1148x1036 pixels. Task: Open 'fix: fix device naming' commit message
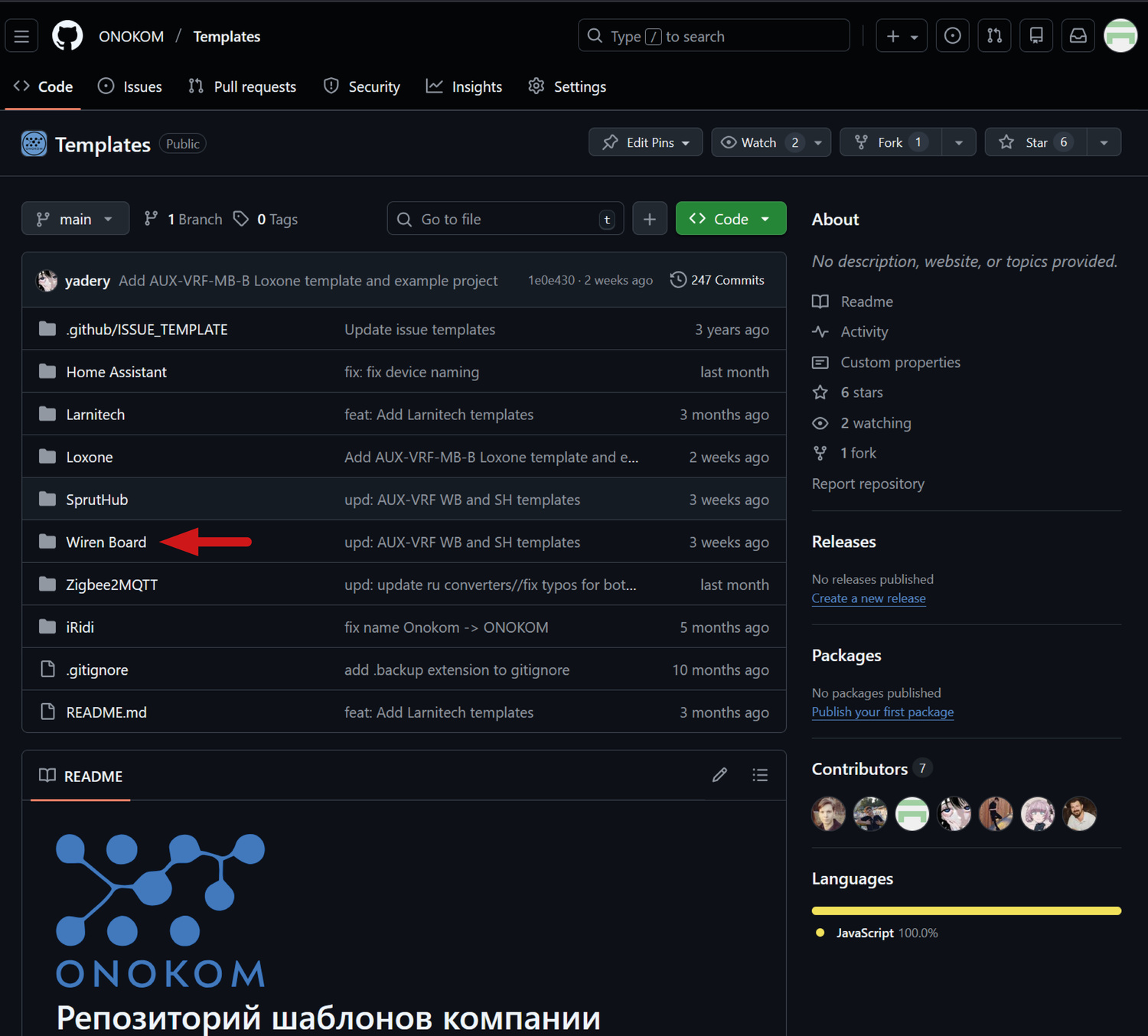(x=412, y=372)
